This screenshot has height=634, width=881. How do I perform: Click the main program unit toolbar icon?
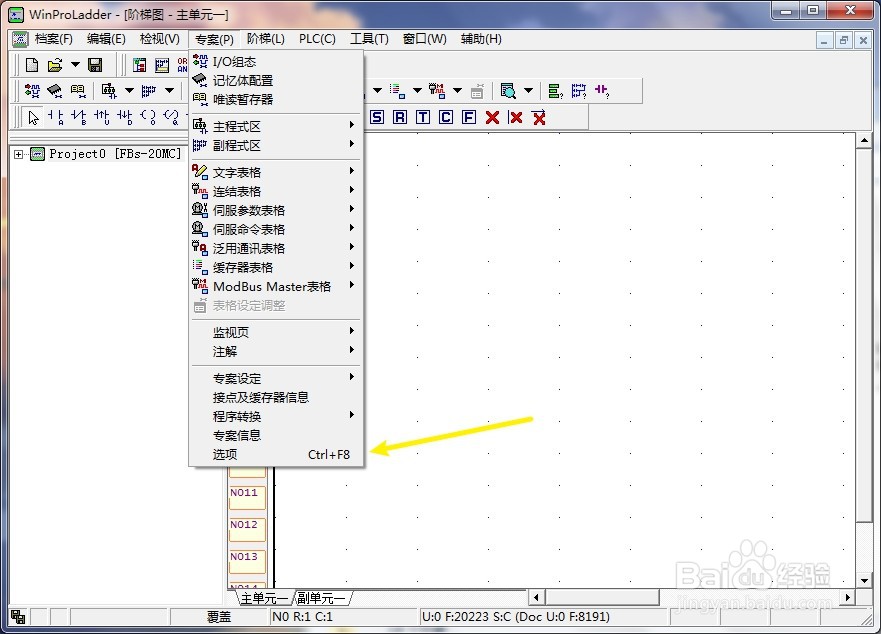click(x=108, y=90)
